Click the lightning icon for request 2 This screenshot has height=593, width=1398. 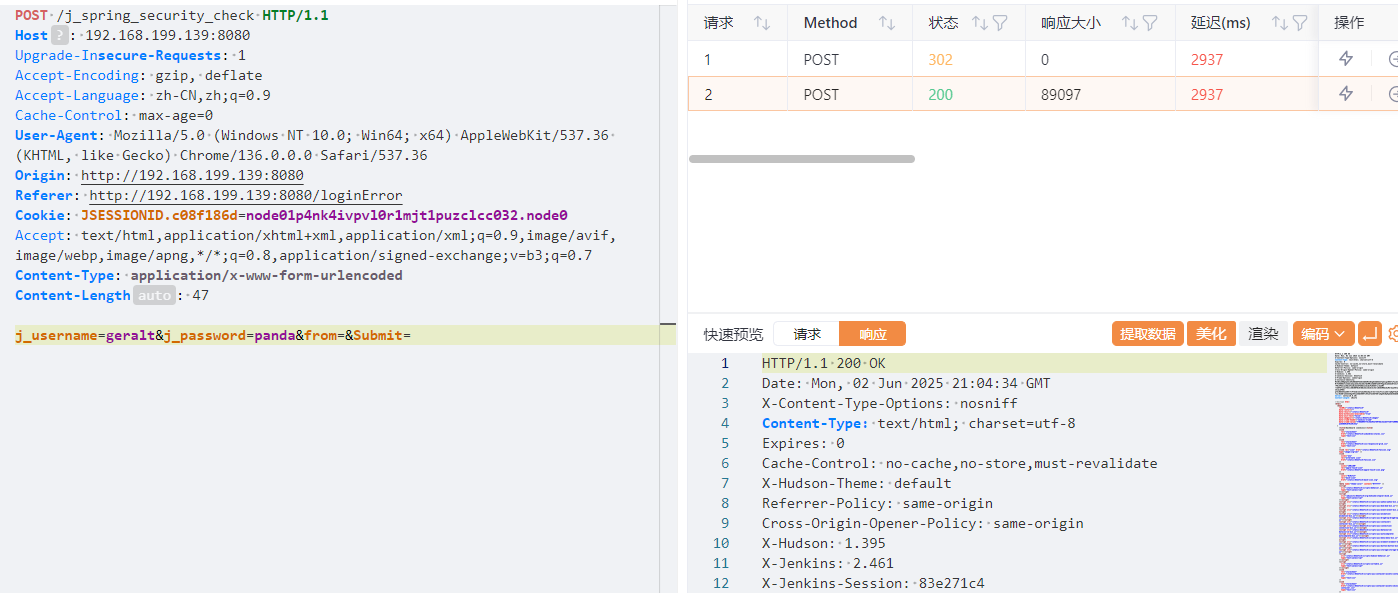coord(1346,94)
